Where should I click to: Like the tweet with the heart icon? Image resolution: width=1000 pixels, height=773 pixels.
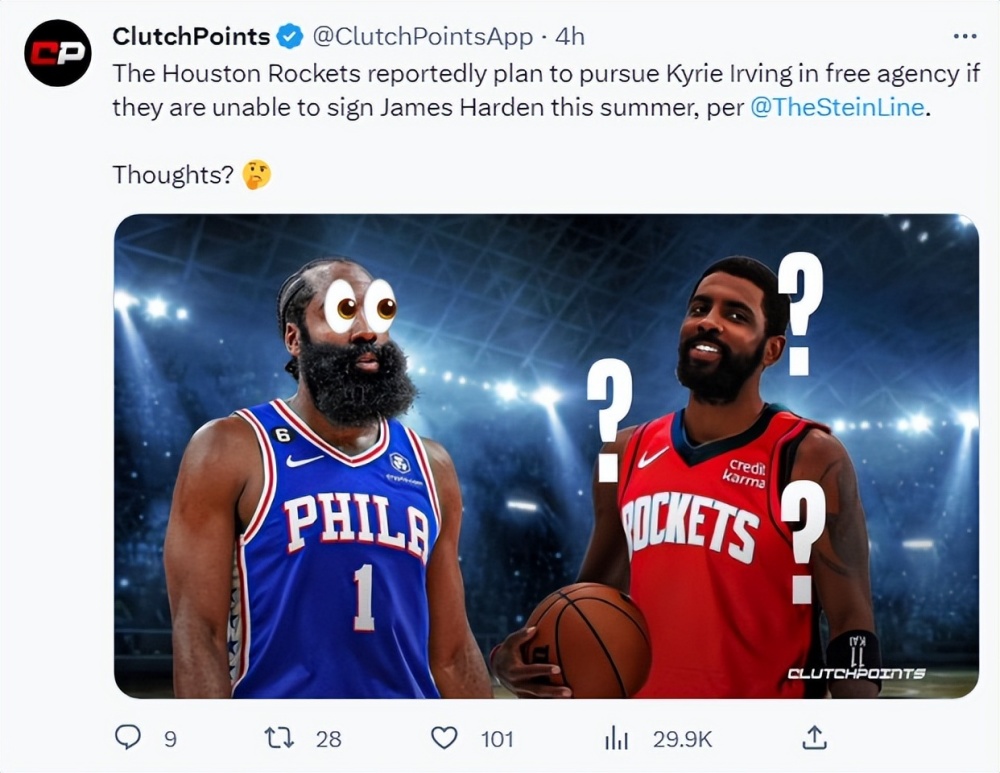(444, 738)
